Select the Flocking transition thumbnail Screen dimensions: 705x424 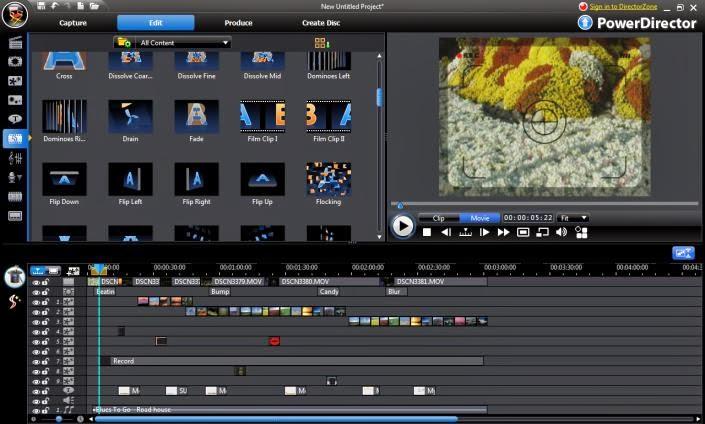(328, 180)
